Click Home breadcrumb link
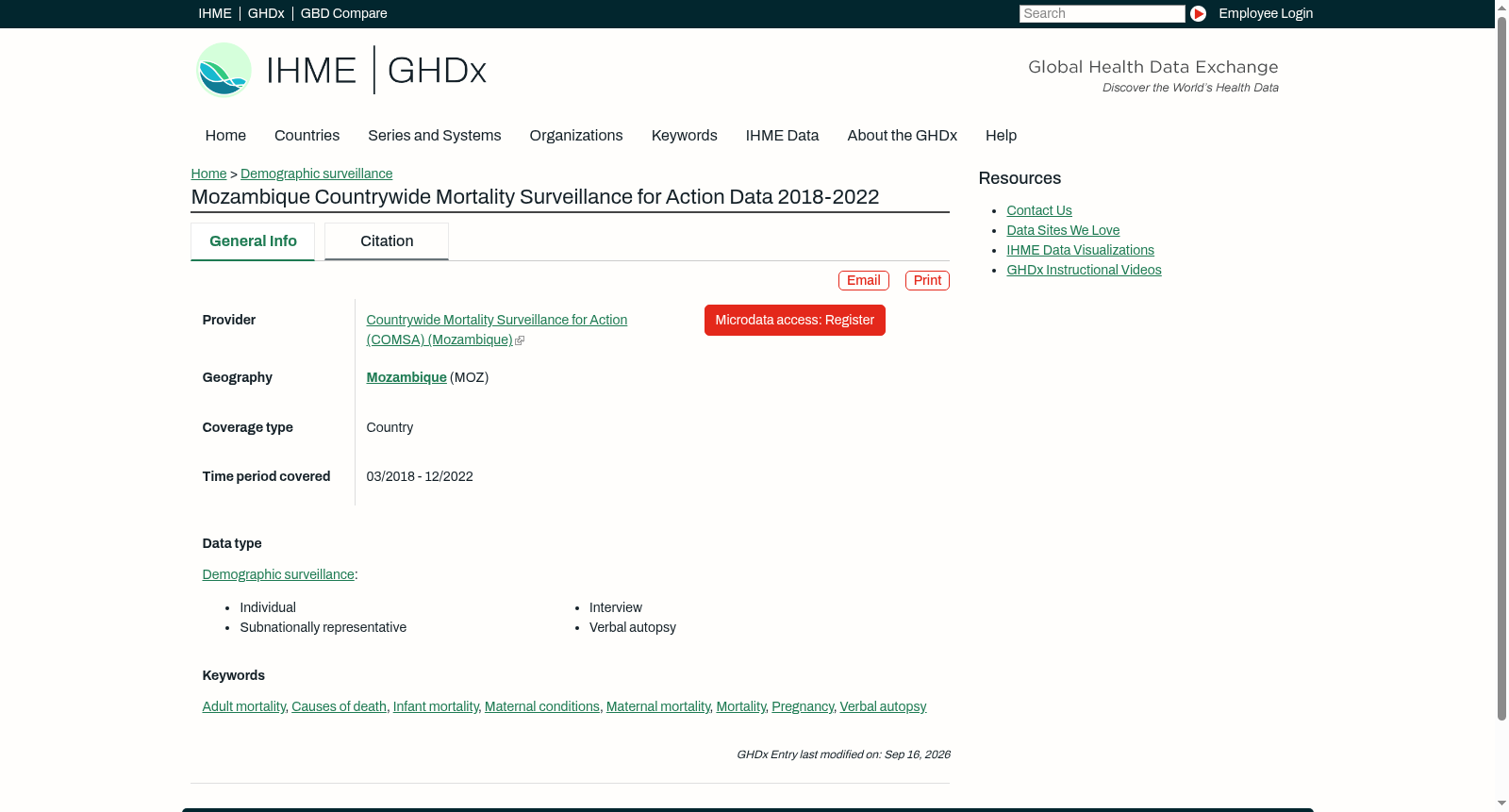Image resolution: width=1509 pixels, height=812 pixels. (208, 174)
